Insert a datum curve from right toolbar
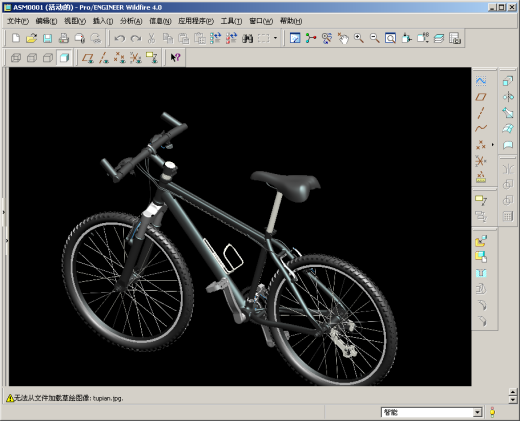The height and width of the screenshot is (421, 520). (481, 128)
